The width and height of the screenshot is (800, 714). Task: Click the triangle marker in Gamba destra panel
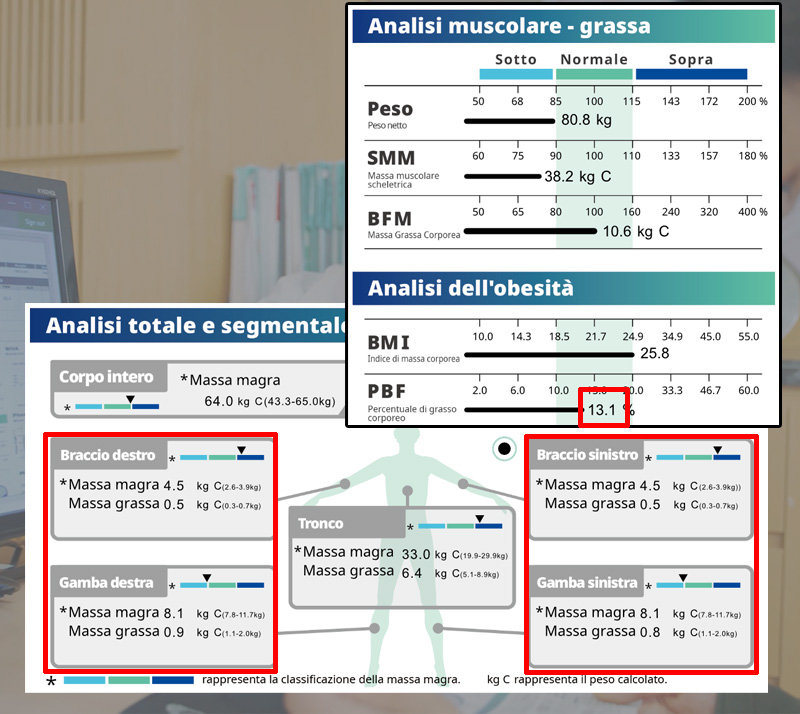pyautogui.click(x=207, y=577)
